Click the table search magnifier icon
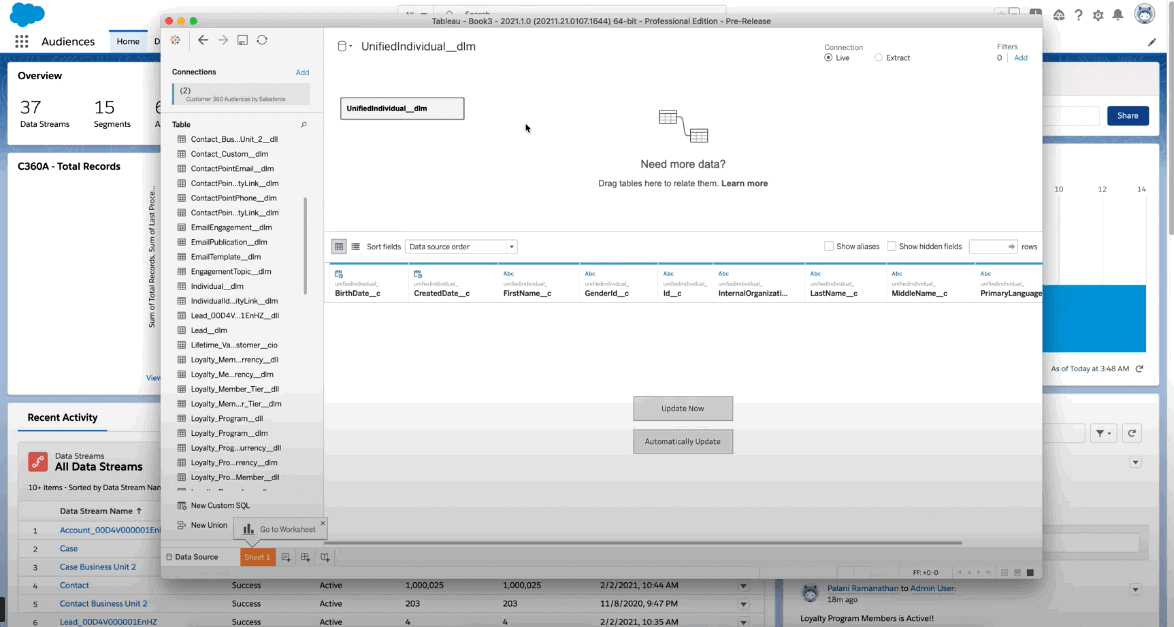This screenshot has height=627, width=1174. pos(303,124)
